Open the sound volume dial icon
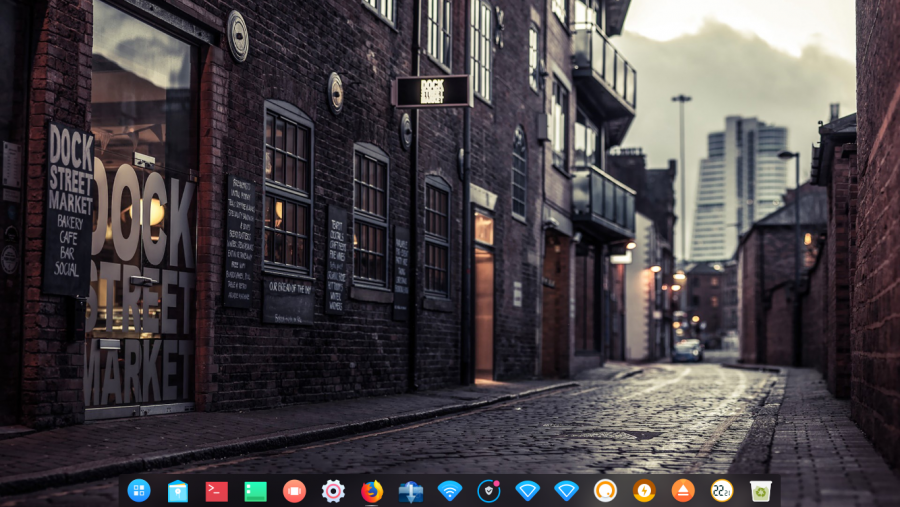The width and height of the screenshot is (900, 507). point(605,491)
